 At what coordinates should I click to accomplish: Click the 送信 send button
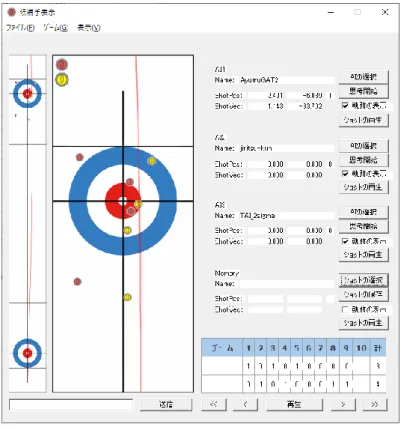[166, 405]
